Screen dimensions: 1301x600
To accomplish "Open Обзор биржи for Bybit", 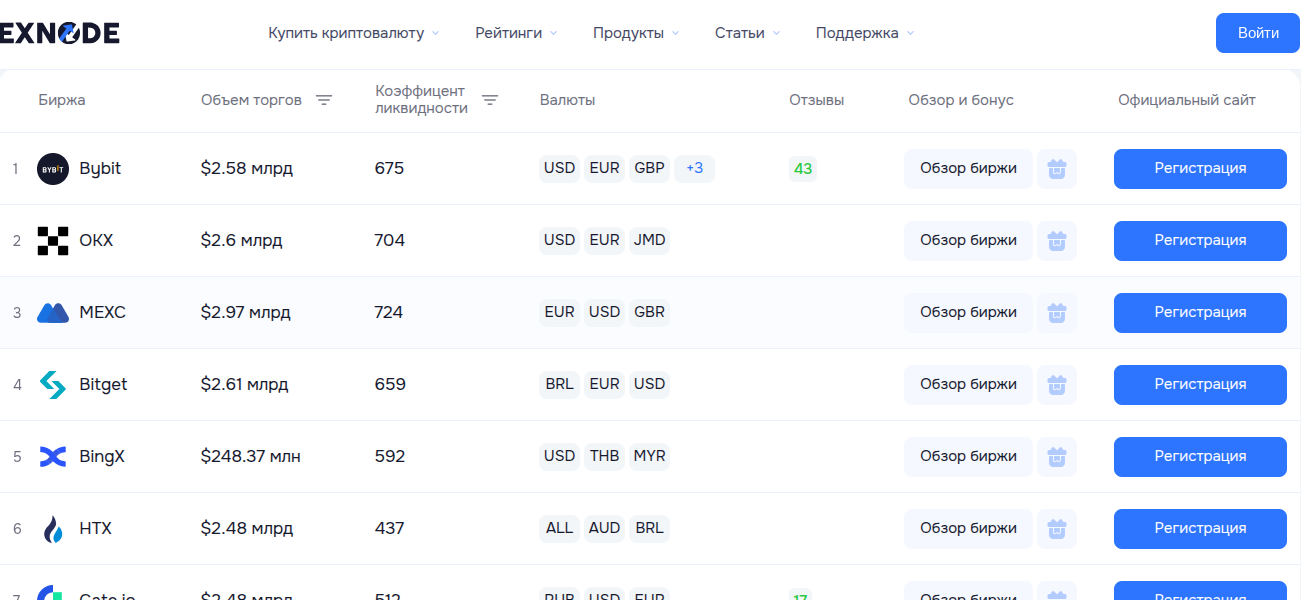I will pos(968,169).
